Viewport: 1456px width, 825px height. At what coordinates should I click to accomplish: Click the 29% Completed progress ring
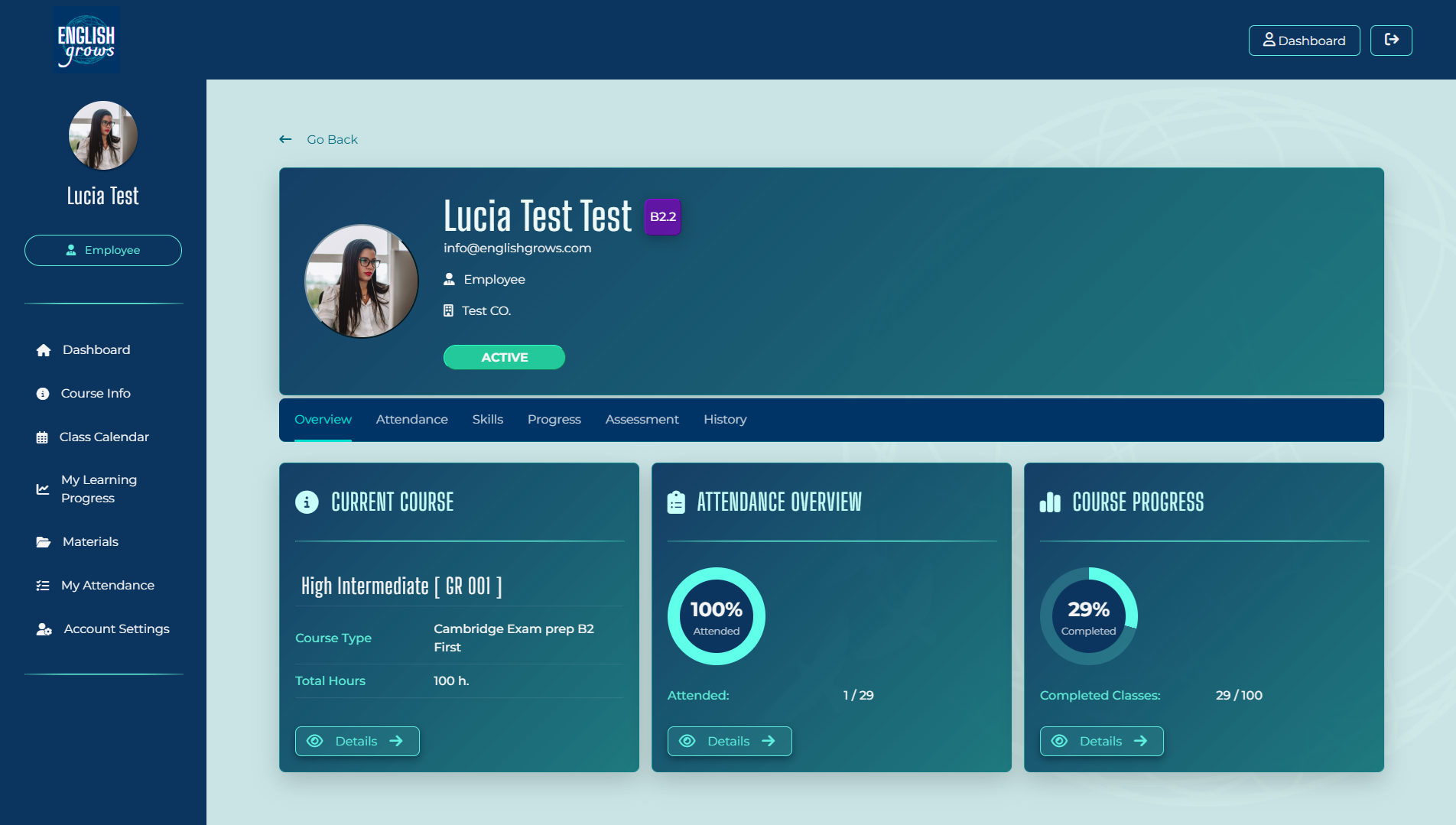[1089, 616]
